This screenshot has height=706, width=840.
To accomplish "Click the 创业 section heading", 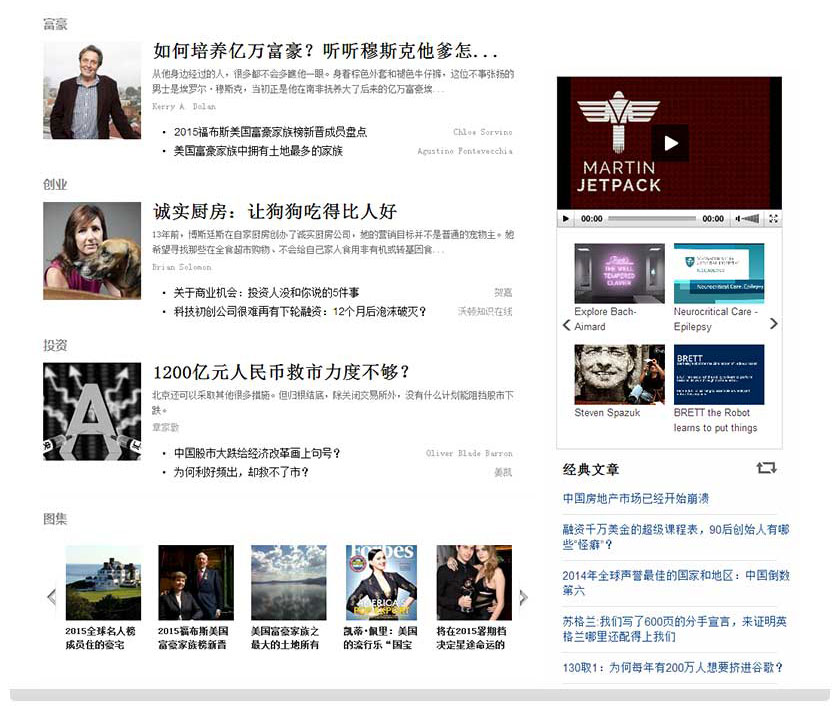I will (x=55, y=185).
